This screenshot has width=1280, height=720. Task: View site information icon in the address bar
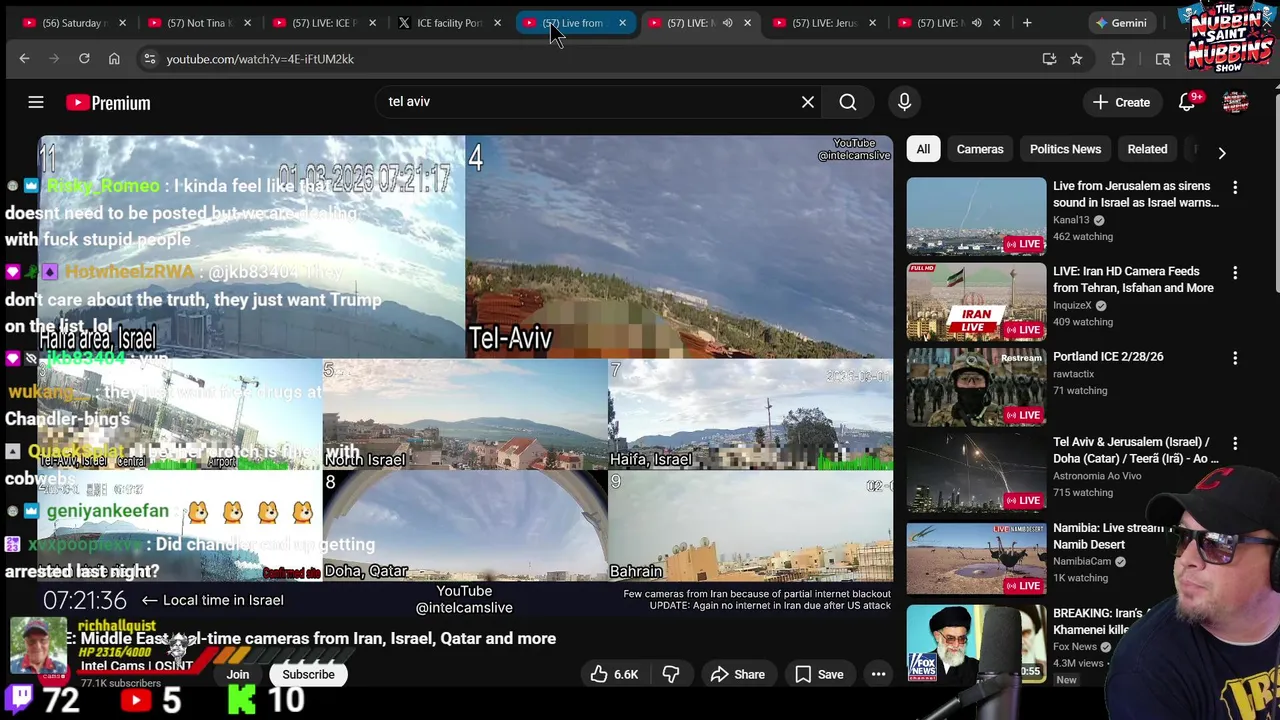click(x=149, y=59)
